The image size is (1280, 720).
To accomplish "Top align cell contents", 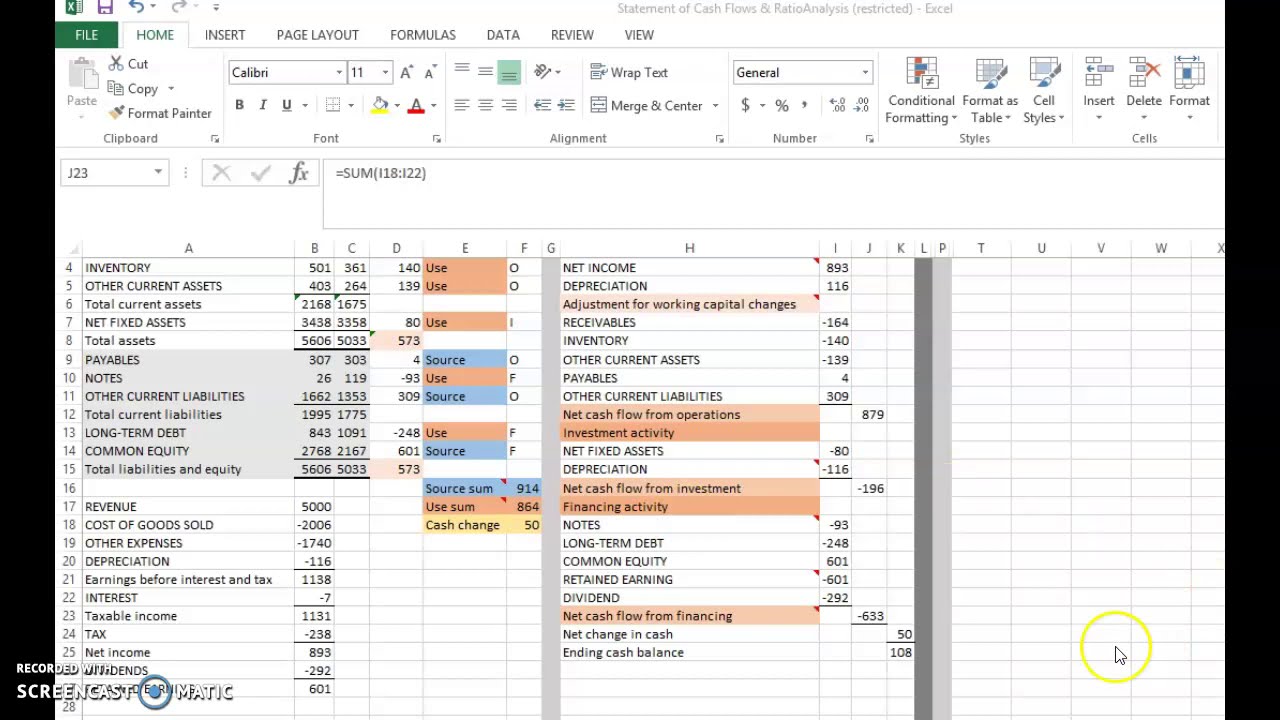I will coord(461,72).
